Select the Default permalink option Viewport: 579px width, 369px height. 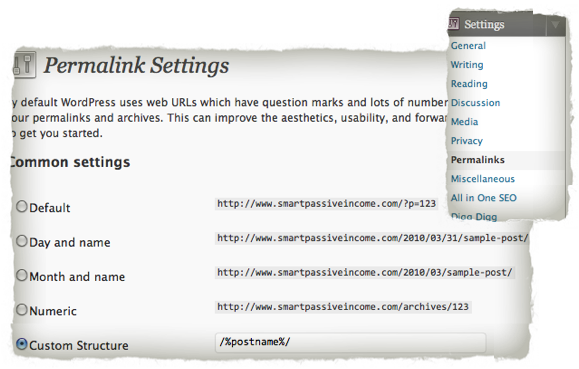coord(22,206)
